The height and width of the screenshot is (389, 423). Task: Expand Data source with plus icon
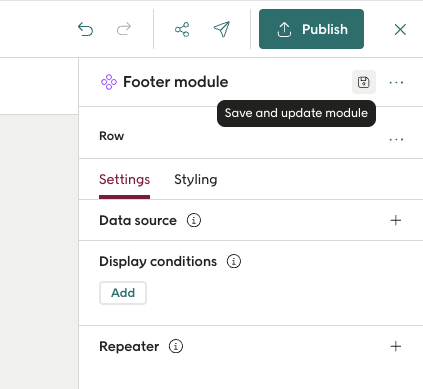tap(396, 220)
